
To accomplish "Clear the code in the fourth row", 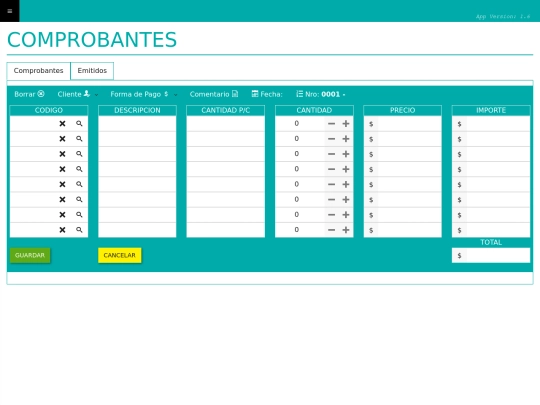I will pos(62,169).
